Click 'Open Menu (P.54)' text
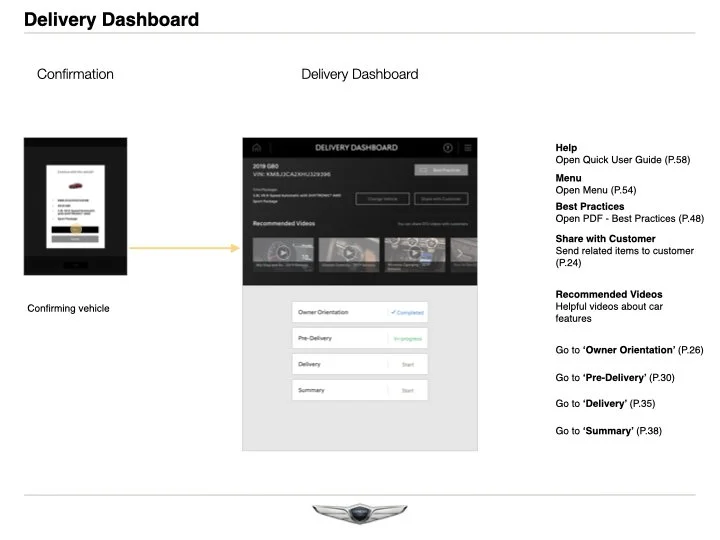 (x=596, y=190)
